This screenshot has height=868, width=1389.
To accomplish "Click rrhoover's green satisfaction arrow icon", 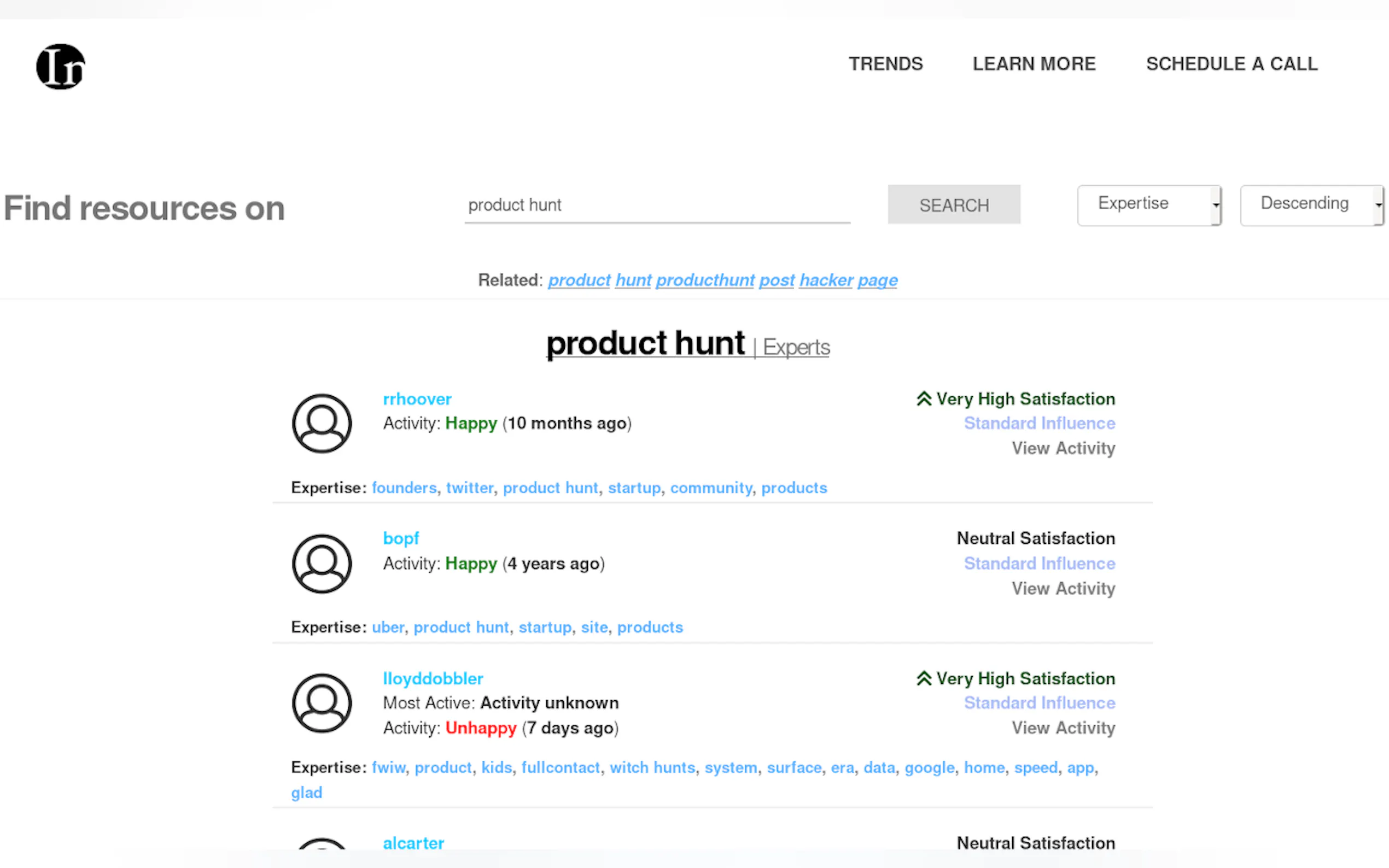I will point(924,398).
